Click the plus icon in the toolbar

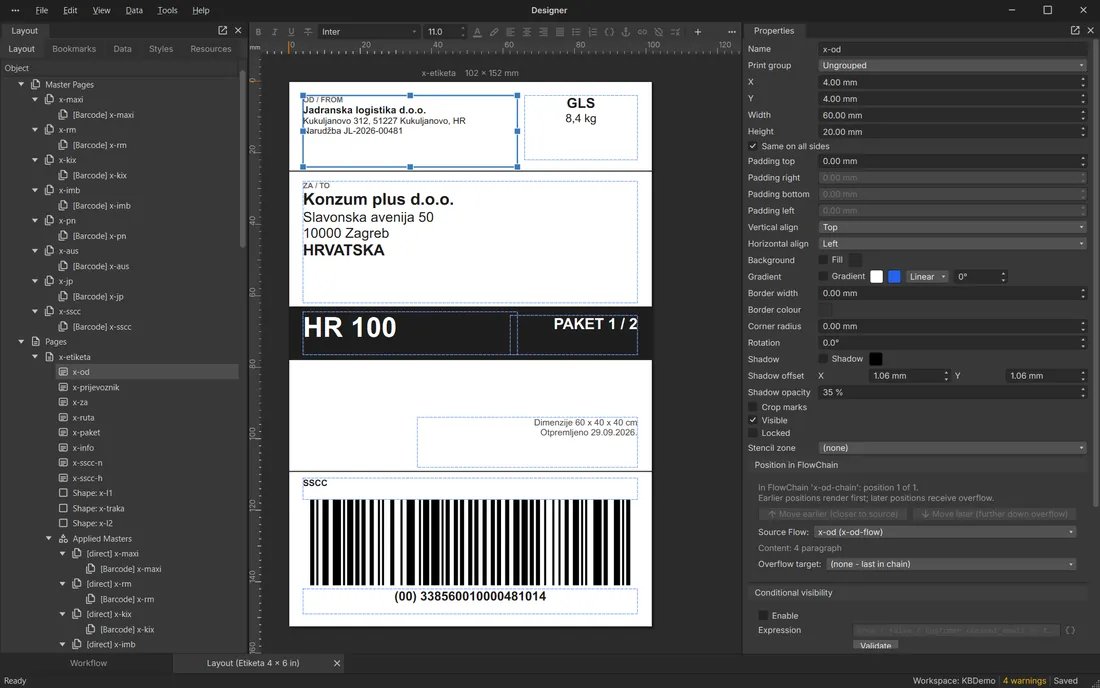tap(697, 32)
